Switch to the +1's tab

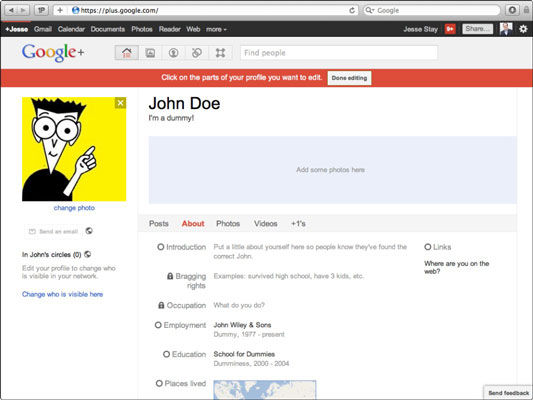tap(298, 224)
